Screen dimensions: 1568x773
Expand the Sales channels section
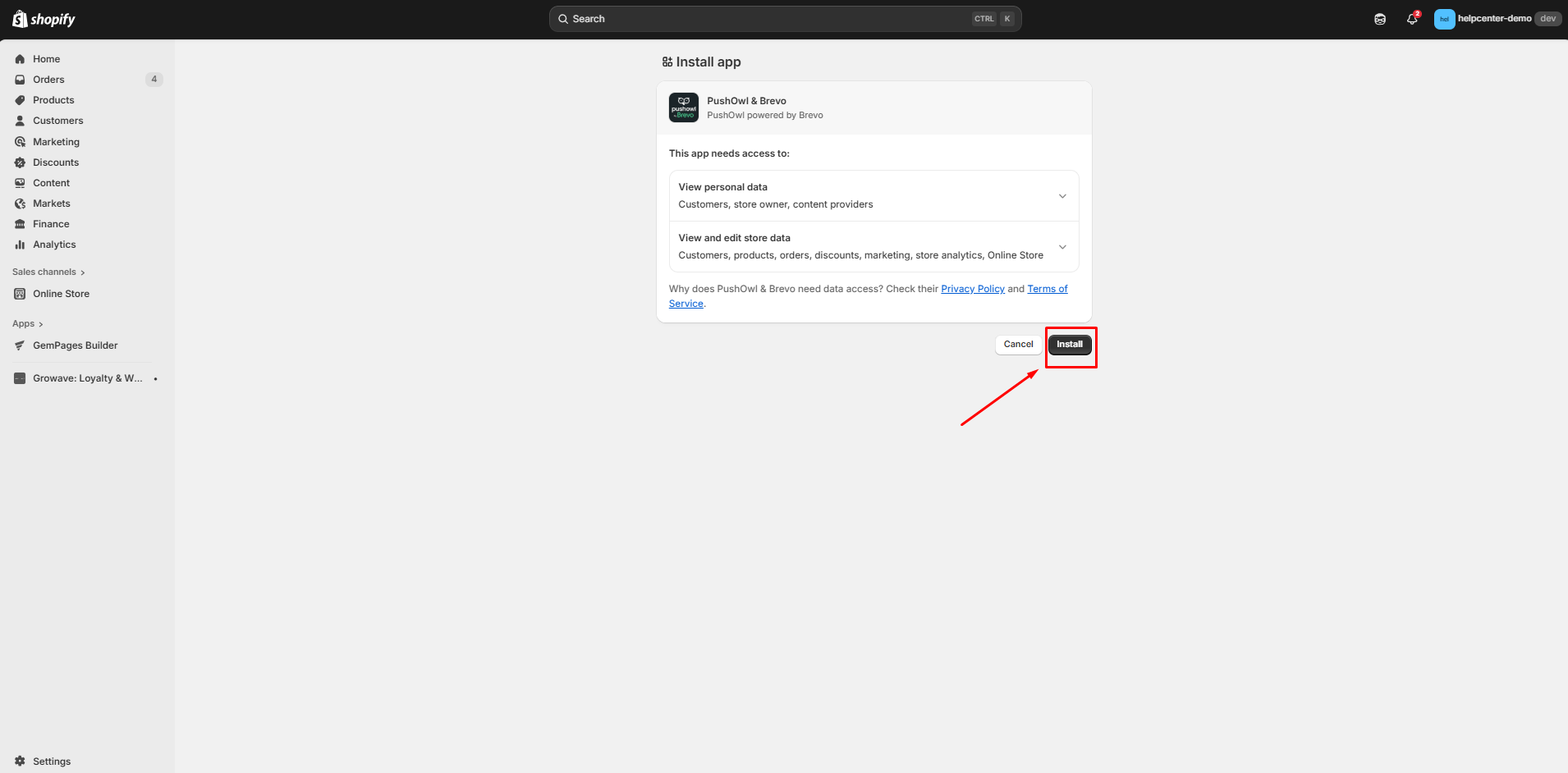pyautogui.click(x=48, y=272)
